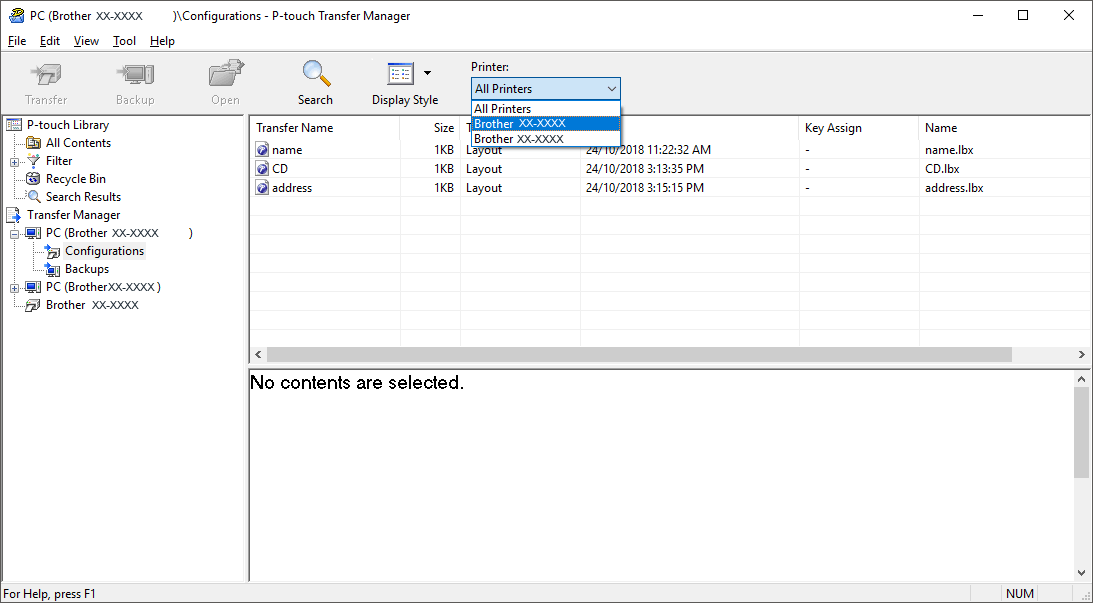
Task: Click the address layout file icon
Action: point(263,188)
